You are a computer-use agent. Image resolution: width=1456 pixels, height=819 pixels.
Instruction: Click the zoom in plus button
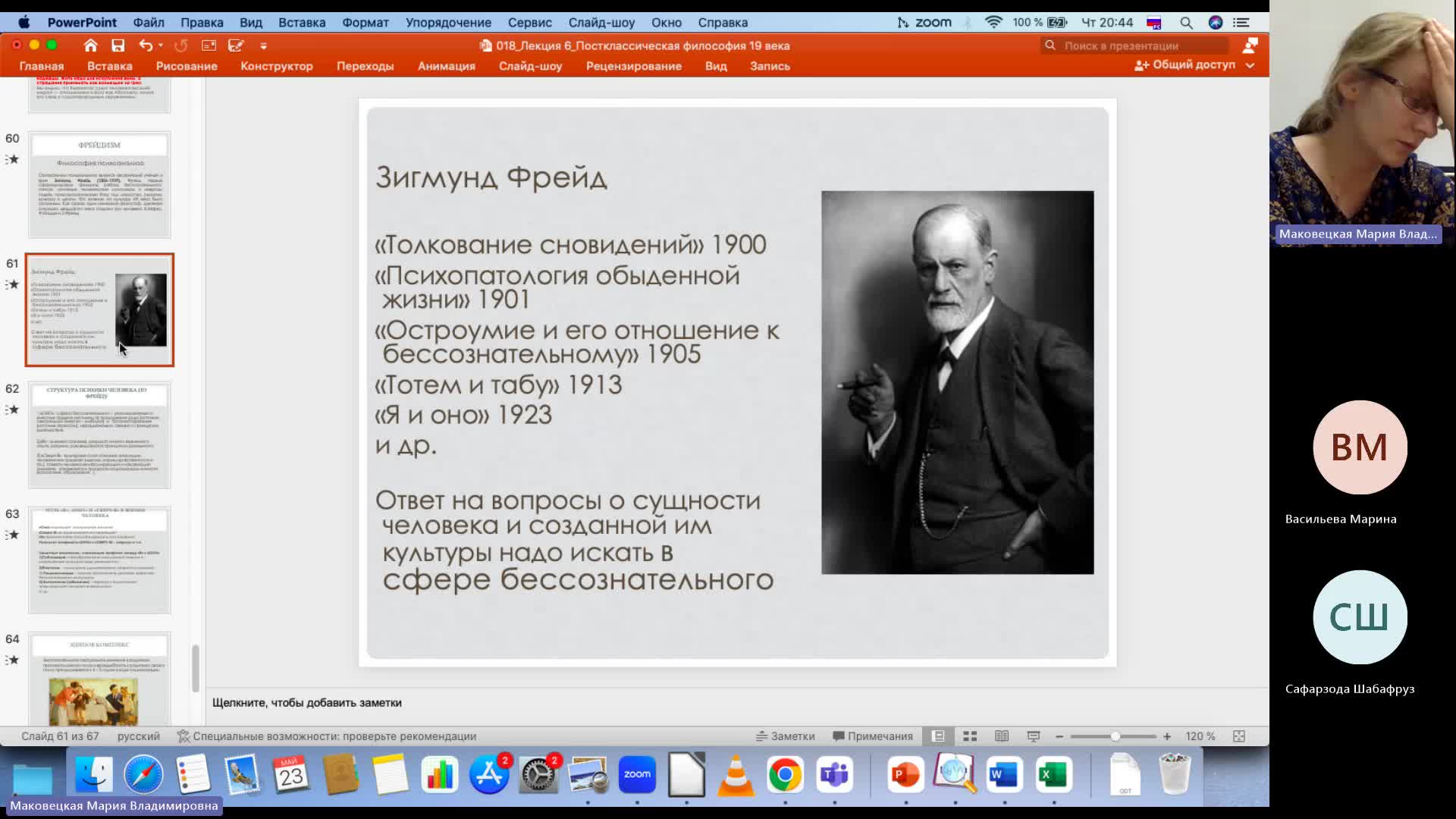(1167, 736)
